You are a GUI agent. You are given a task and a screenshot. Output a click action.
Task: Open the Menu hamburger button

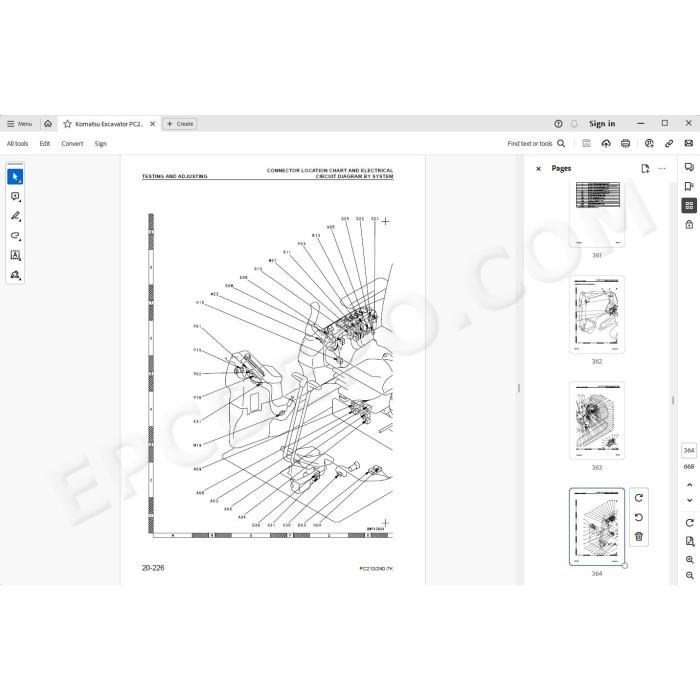click(19, 124)
